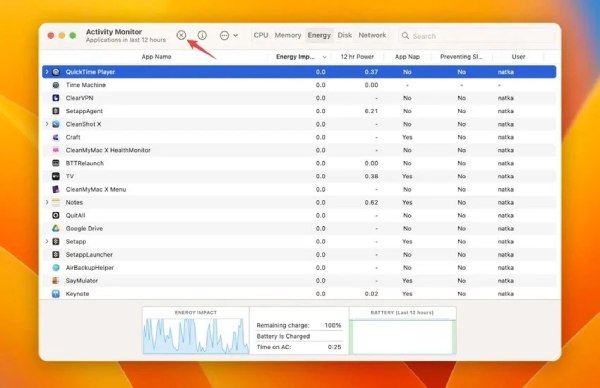Screen dimensions: 600x388
Task: Focus the Search input field
Action: click(476, 36)
